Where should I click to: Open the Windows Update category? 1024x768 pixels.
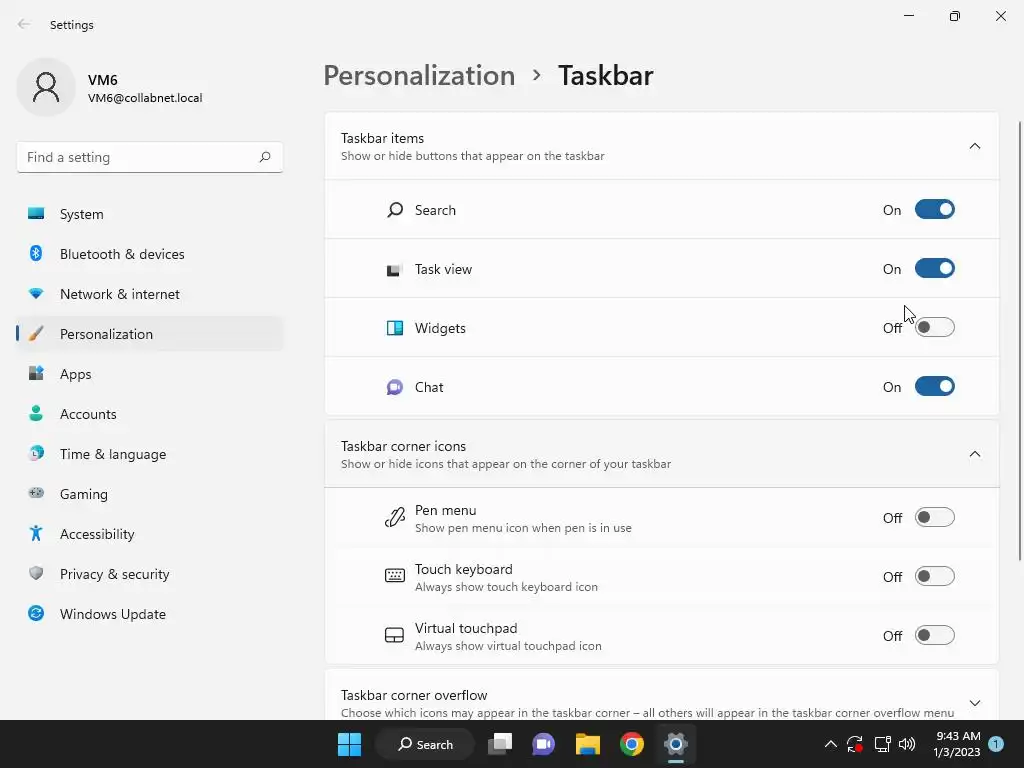pos(150,614)
